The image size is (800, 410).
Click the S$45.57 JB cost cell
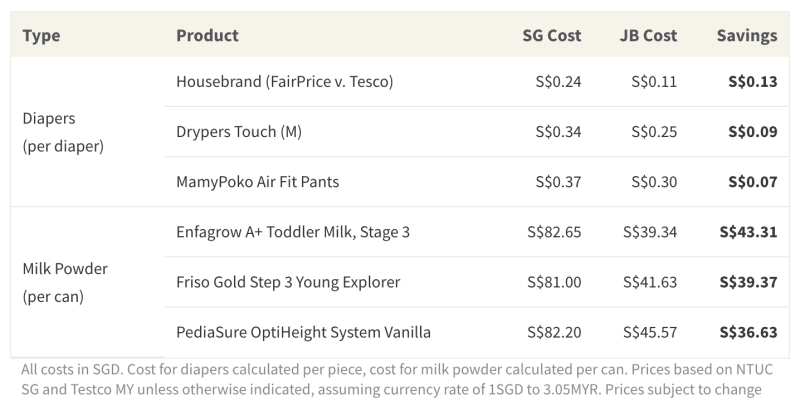click(x=650, y=332)
